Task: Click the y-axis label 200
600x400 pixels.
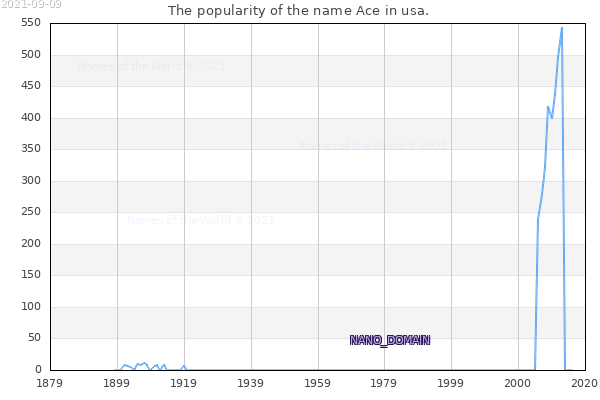Action: [x=31, y=243]
